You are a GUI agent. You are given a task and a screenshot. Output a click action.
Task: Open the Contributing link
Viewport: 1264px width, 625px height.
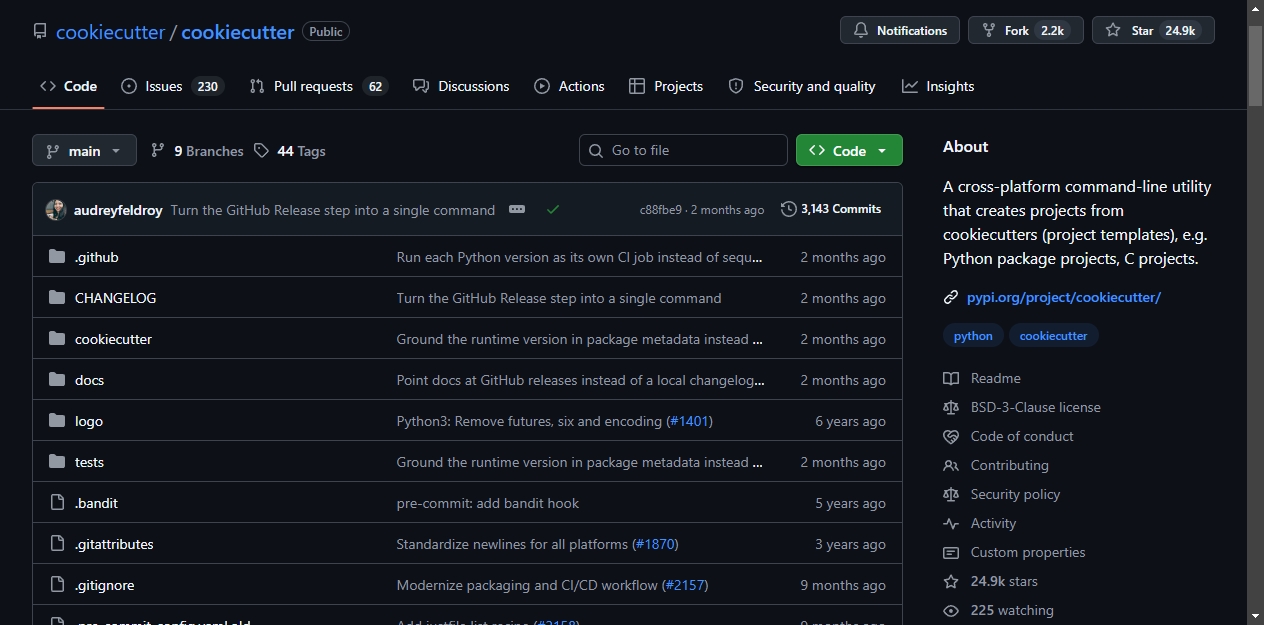[x=996, y=465]
